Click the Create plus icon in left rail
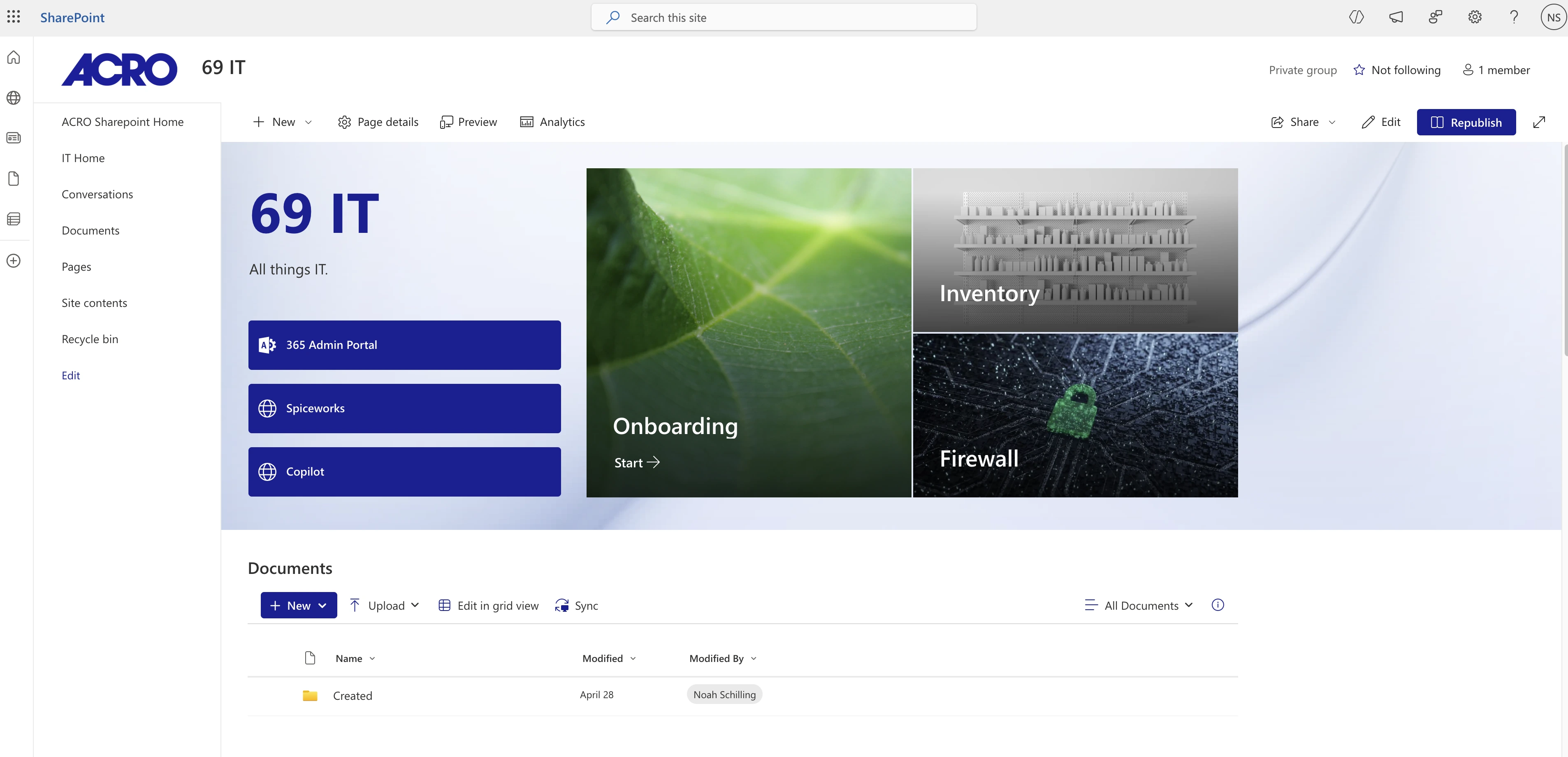This screenshot has width=1568, height=757. click(x=14, y=261)
